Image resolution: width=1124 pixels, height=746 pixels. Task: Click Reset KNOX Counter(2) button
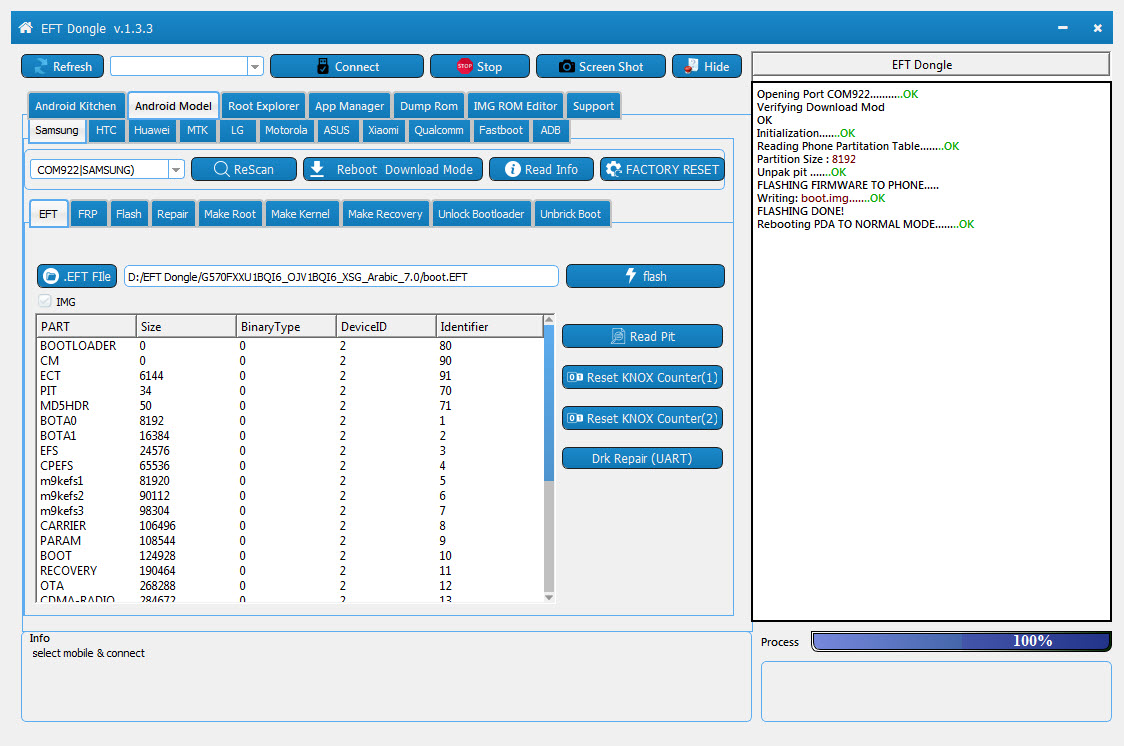[642, 418]
